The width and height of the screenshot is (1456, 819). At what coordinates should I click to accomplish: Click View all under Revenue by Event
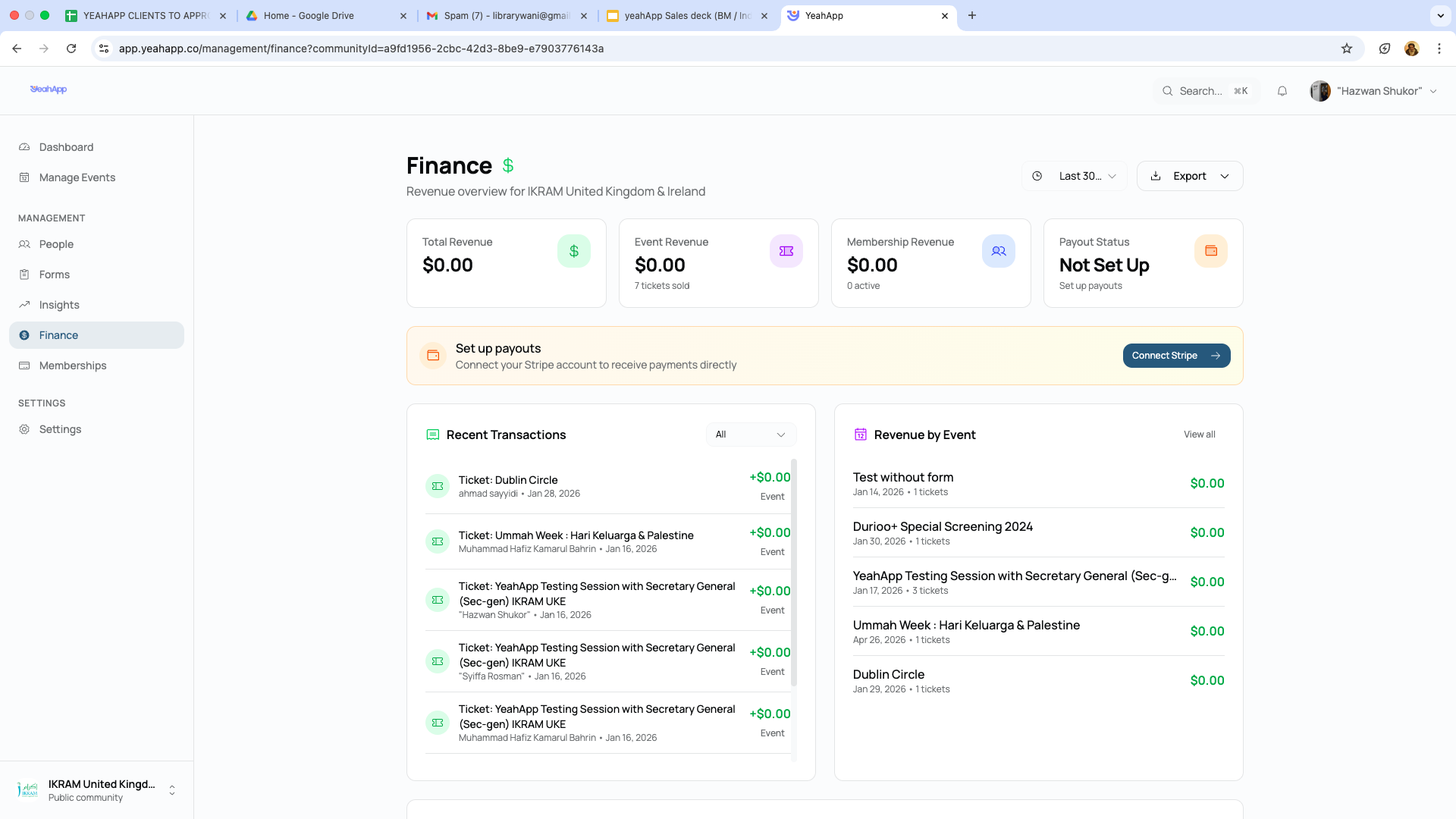coord(1198,435)
